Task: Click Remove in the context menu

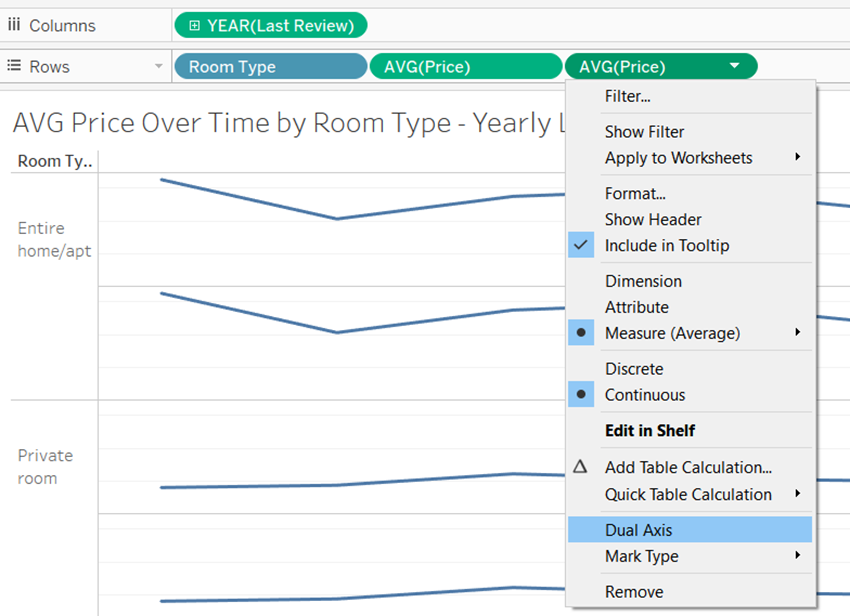Action: 633,592
